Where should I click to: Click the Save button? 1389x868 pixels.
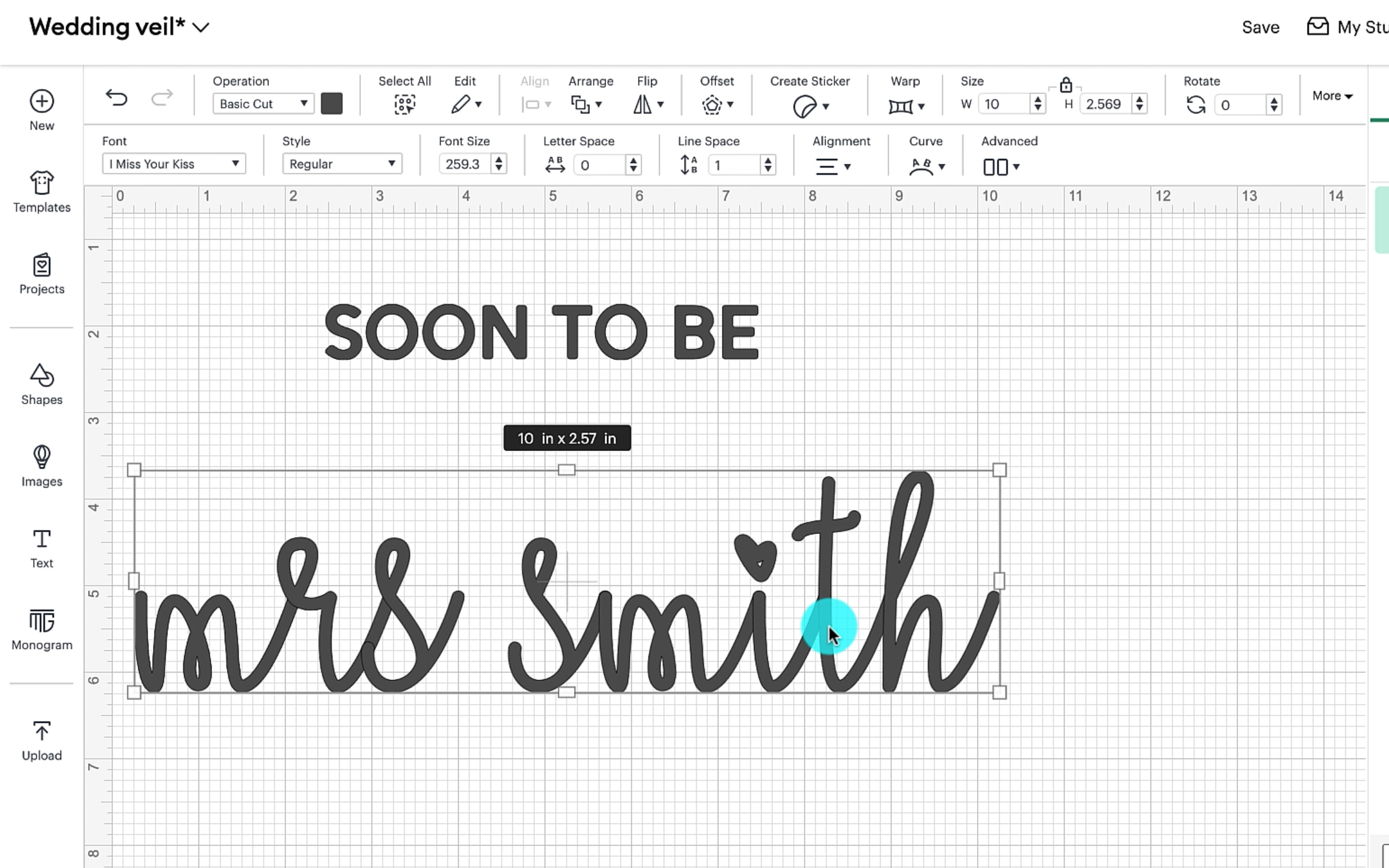click(x=1260, y=27)
